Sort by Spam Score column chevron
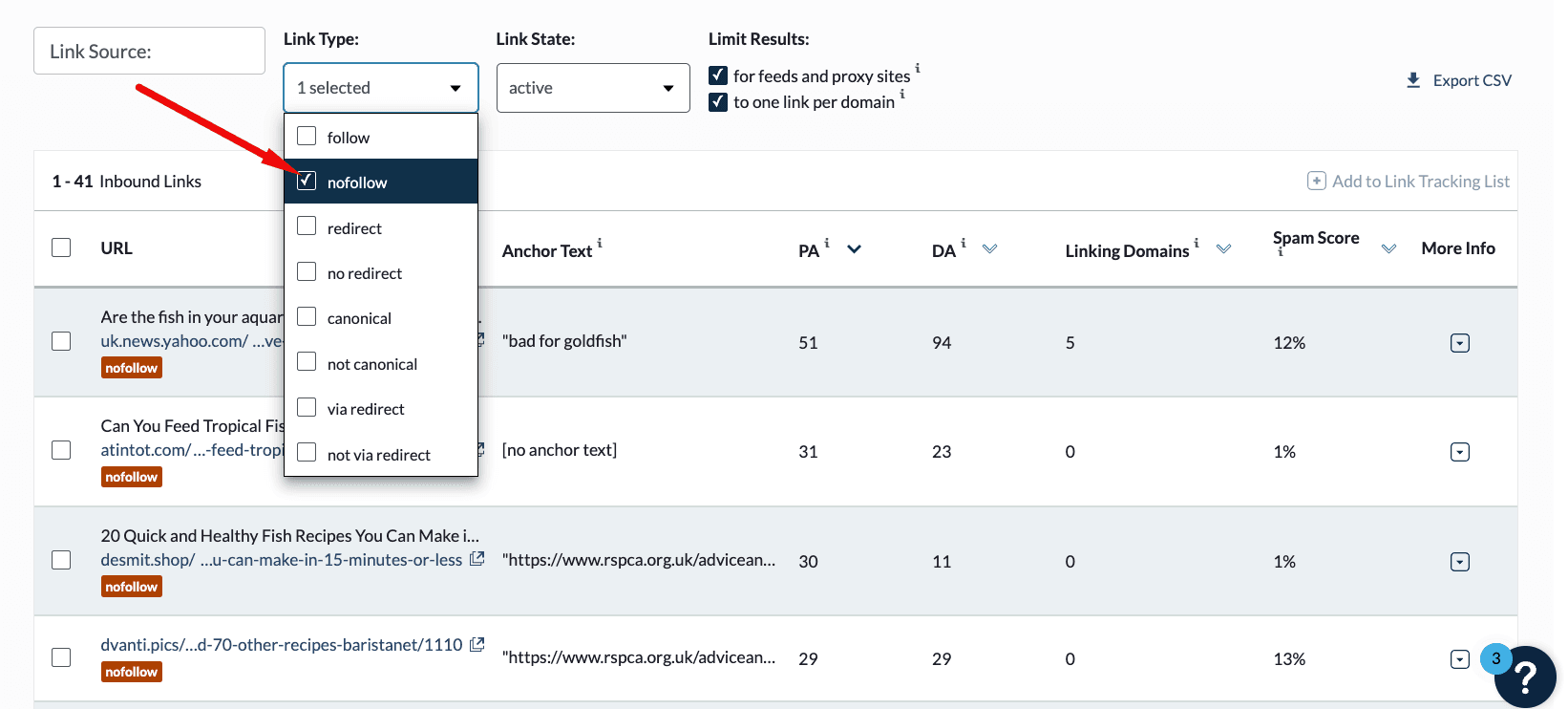The image size is (1568, 709). [x=1388, y=249]
